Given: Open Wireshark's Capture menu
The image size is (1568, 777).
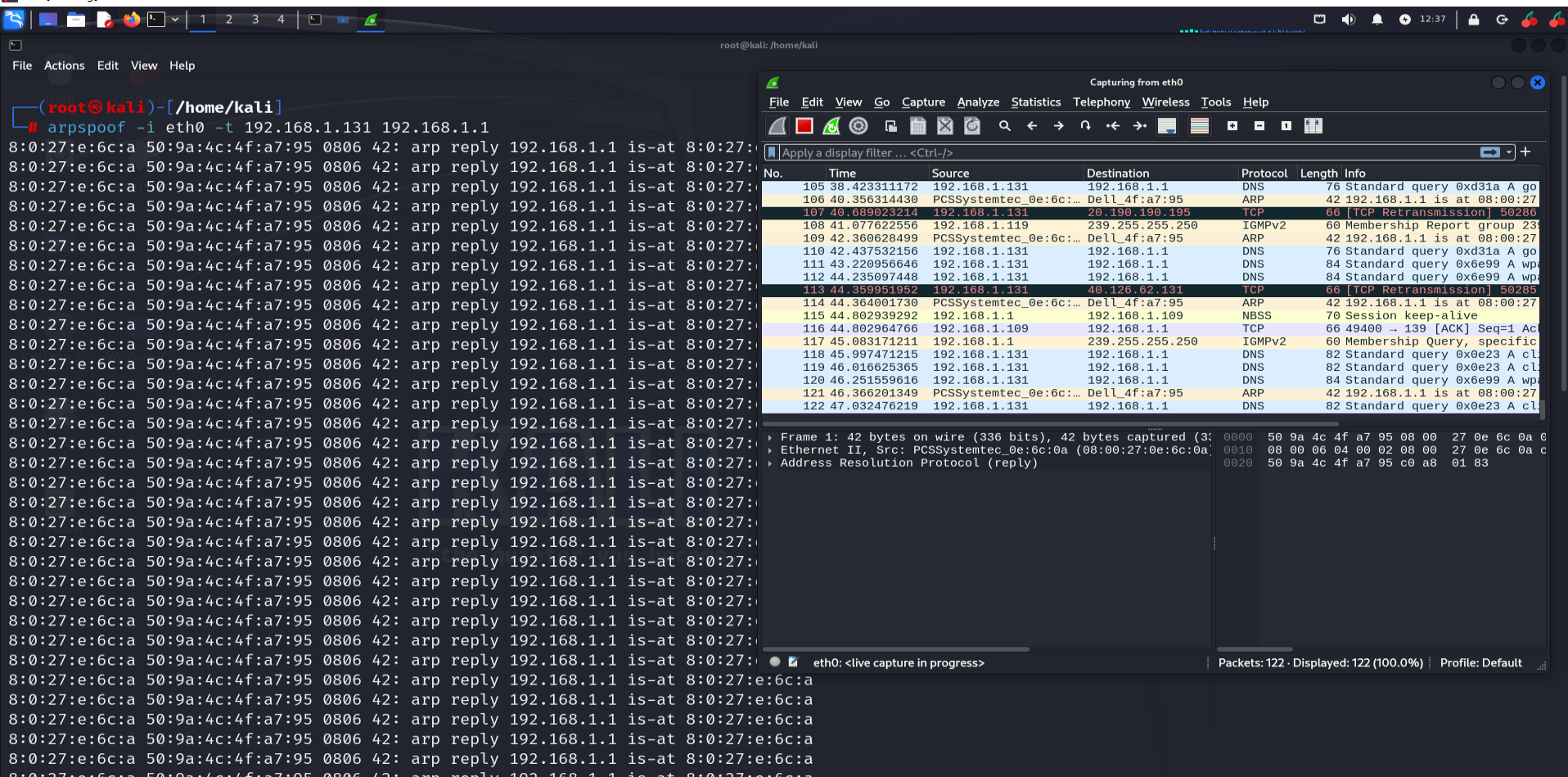Looking at the screenshot, I should tap(923, 102).
